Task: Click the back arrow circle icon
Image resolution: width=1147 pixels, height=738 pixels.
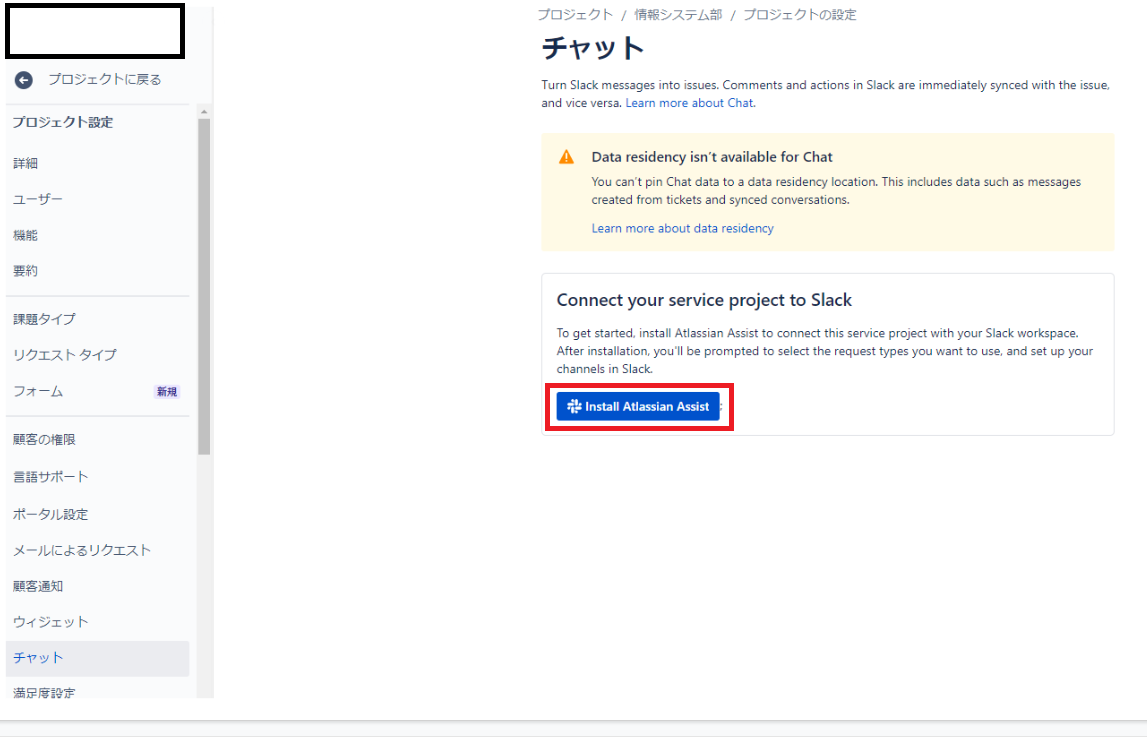Action: 23,80
